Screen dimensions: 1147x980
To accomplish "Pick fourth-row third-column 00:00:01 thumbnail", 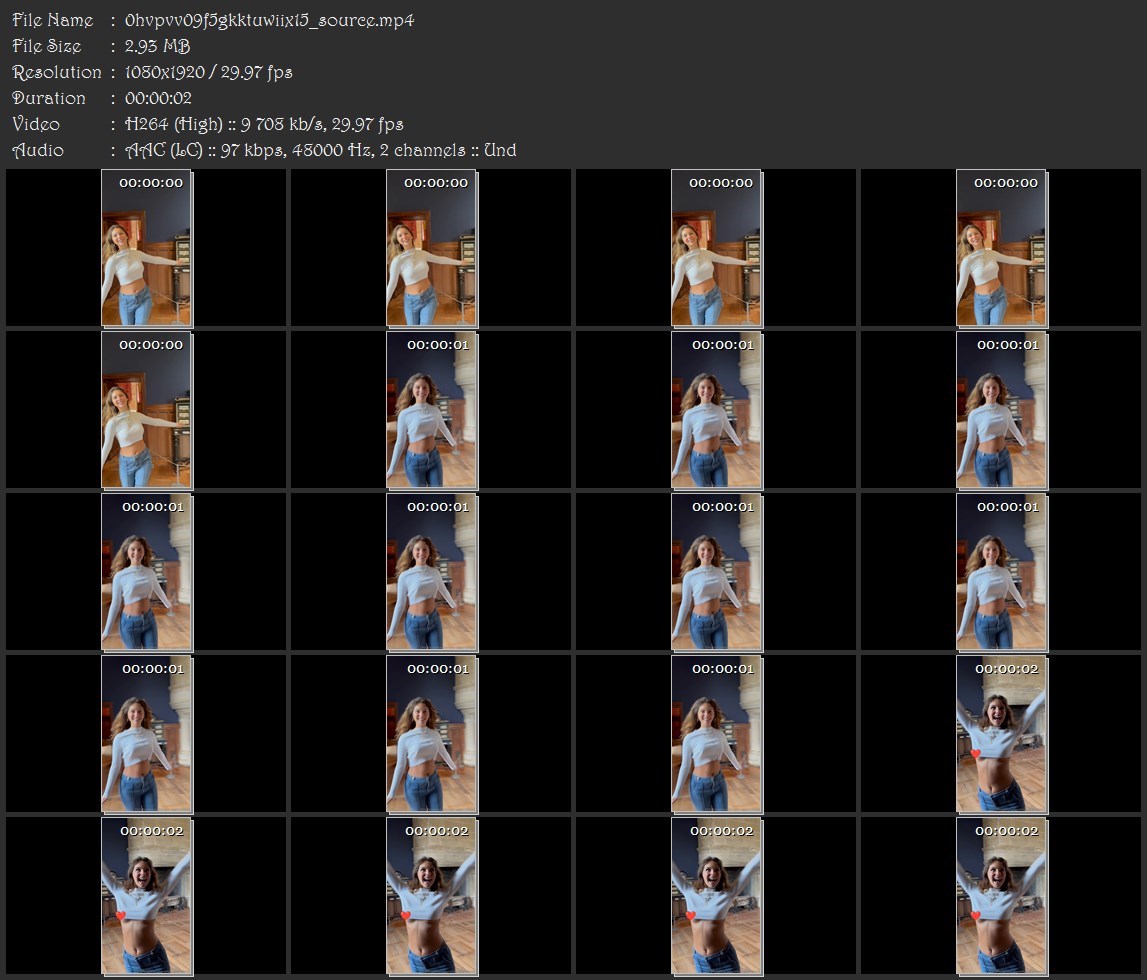I will [717, 734].
